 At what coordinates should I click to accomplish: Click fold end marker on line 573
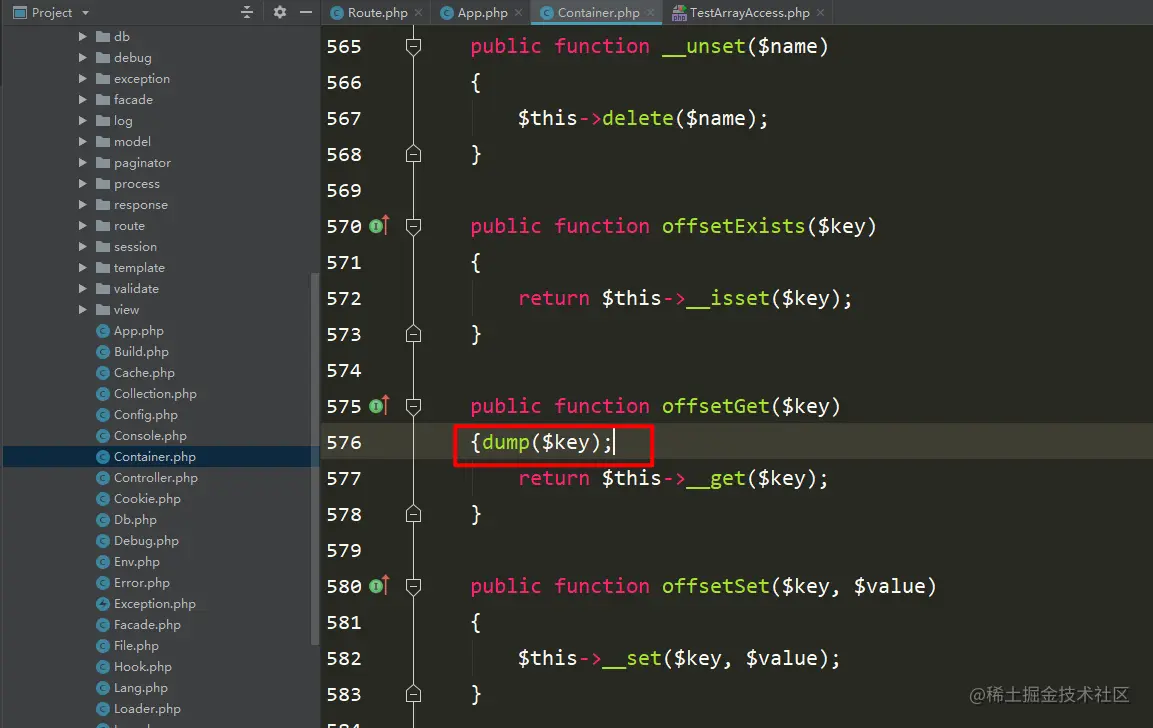pyautogui.click(x=413, y=334)
